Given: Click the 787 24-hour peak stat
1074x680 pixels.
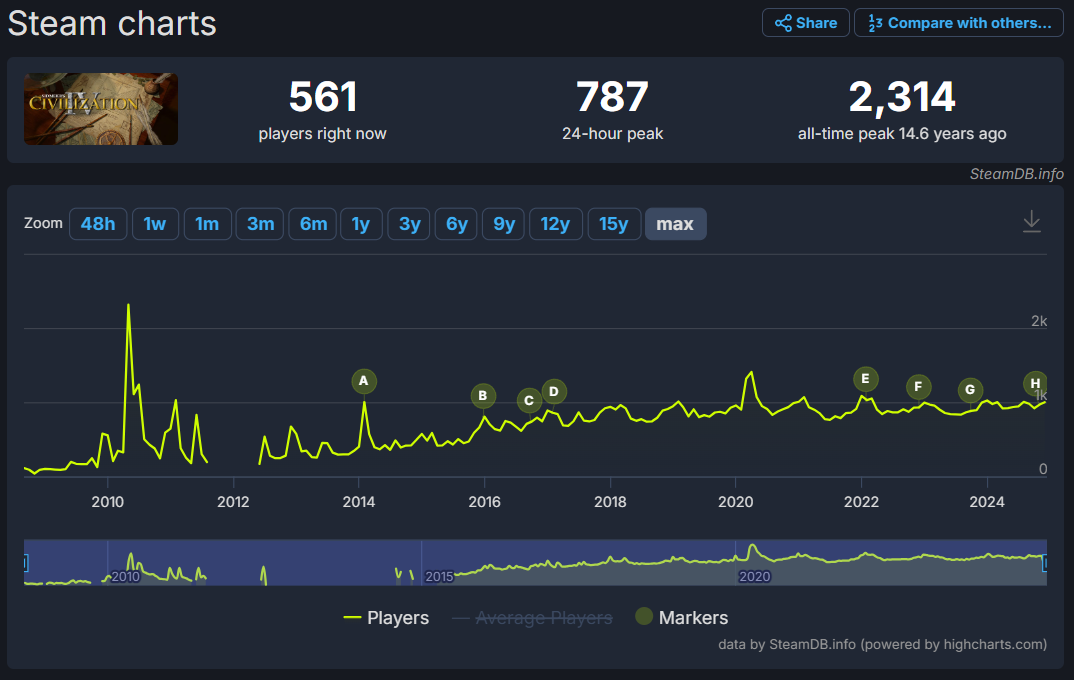Looking at the screenshot, I should [612, 109].
